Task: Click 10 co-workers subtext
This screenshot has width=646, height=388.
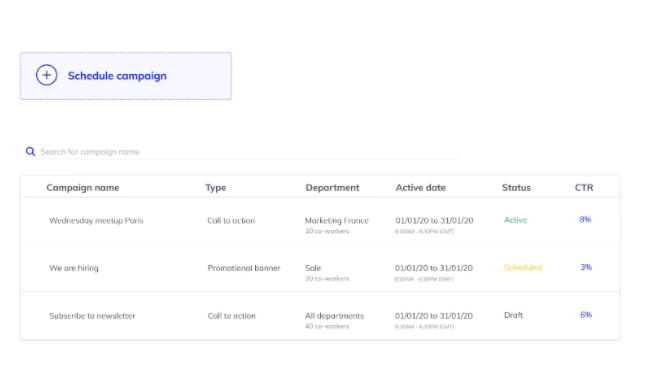Action: click(x=327, y=231)
